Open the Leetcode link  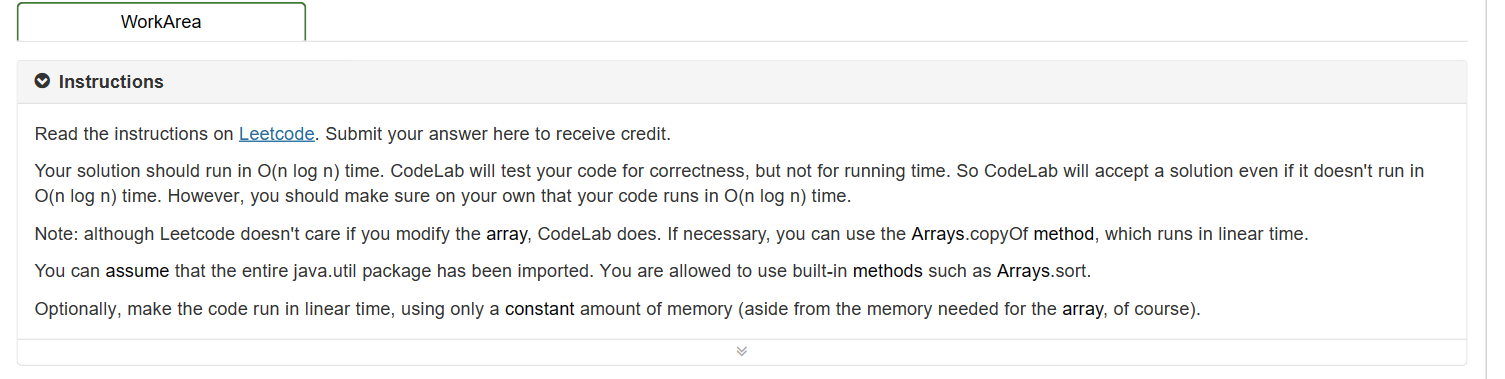pos(277,133)
